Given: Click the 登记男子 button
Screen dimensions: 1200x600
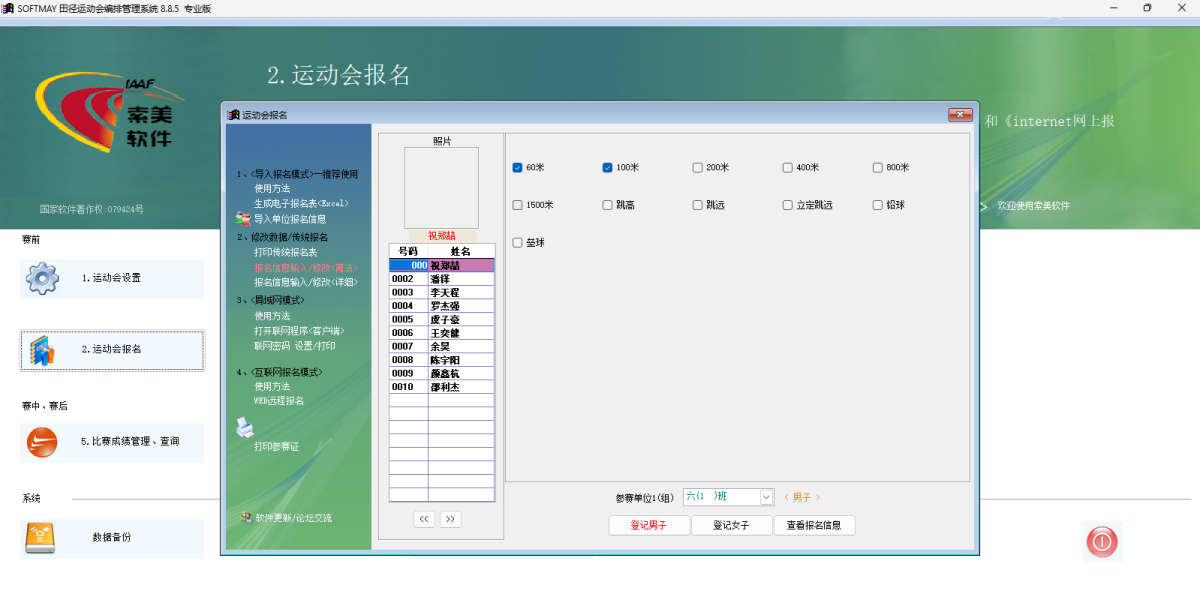Looking at the screenshot, I should [x=648, y=526].
